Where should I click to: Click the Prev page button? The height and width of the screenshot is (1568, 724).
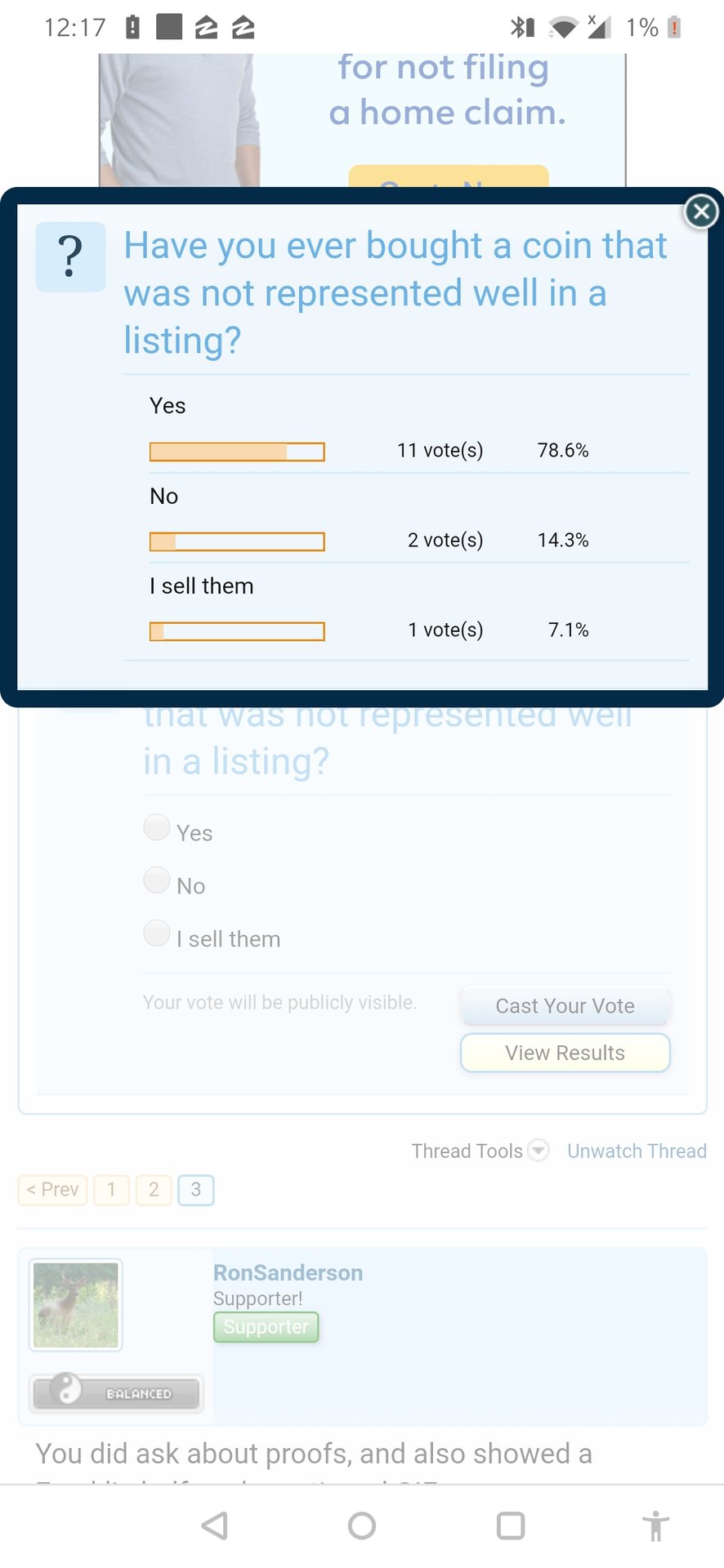coord(52,1190)
